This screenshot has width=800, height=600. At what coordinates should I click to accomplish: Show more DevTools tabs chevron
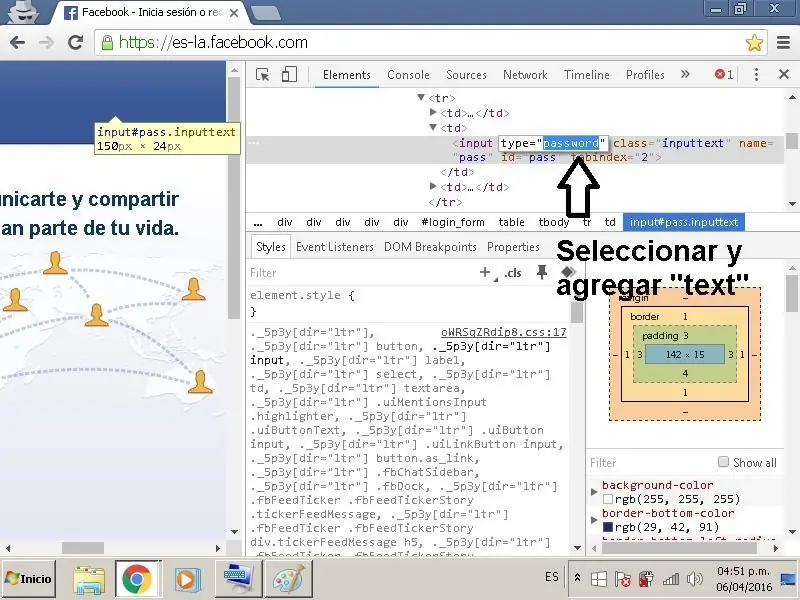click(685, 74)
